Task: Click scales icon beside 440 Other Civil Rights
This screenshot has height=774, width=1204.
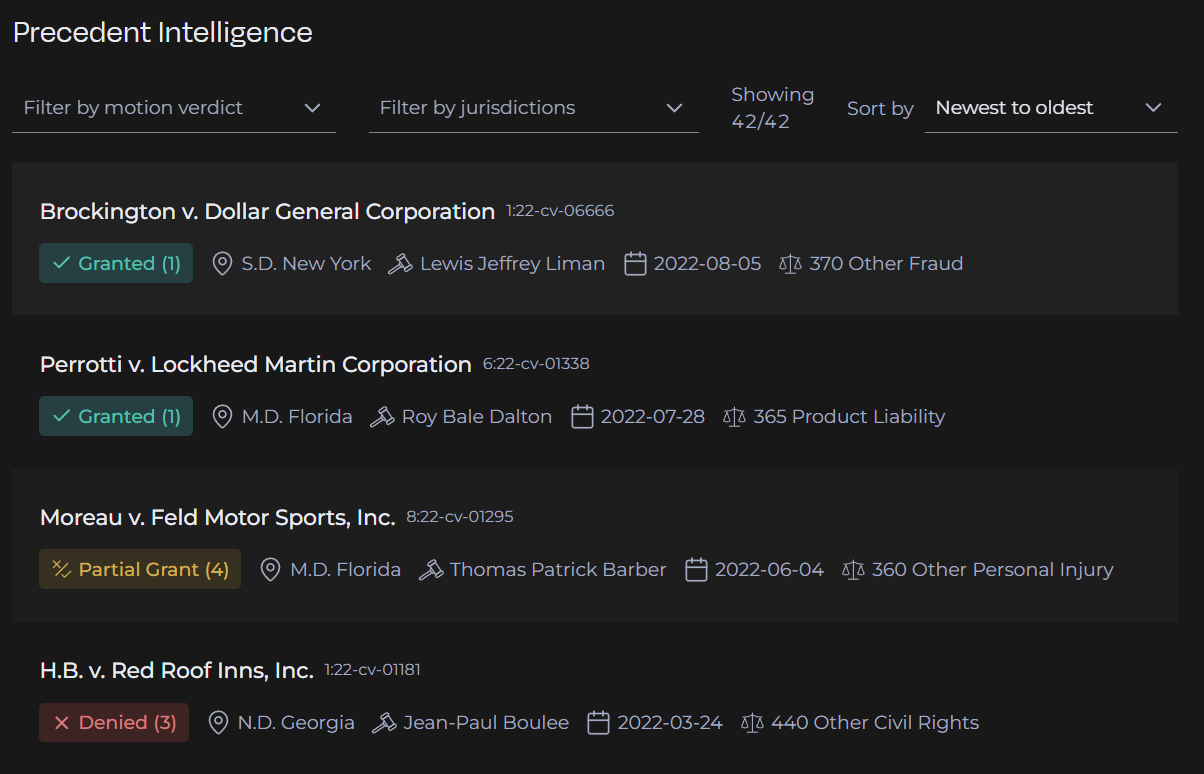Action: pos(752,723)
